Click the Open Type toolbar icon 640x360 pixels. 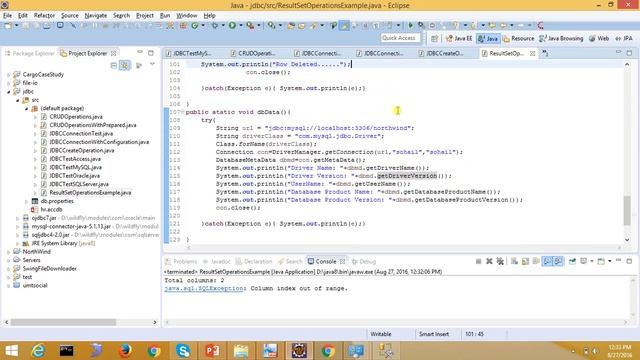pyautogui.click(x=291, y=26)
